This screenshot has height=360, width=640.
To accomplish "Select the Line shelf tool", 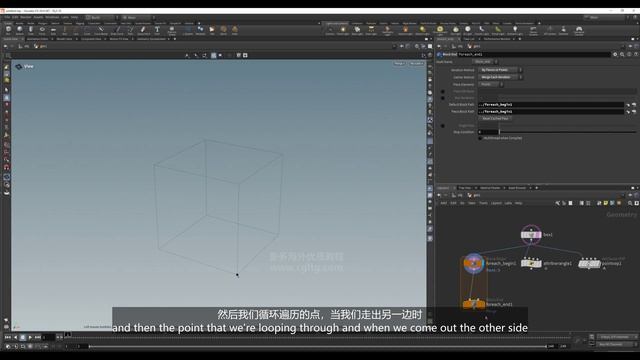I will [76, 30].
